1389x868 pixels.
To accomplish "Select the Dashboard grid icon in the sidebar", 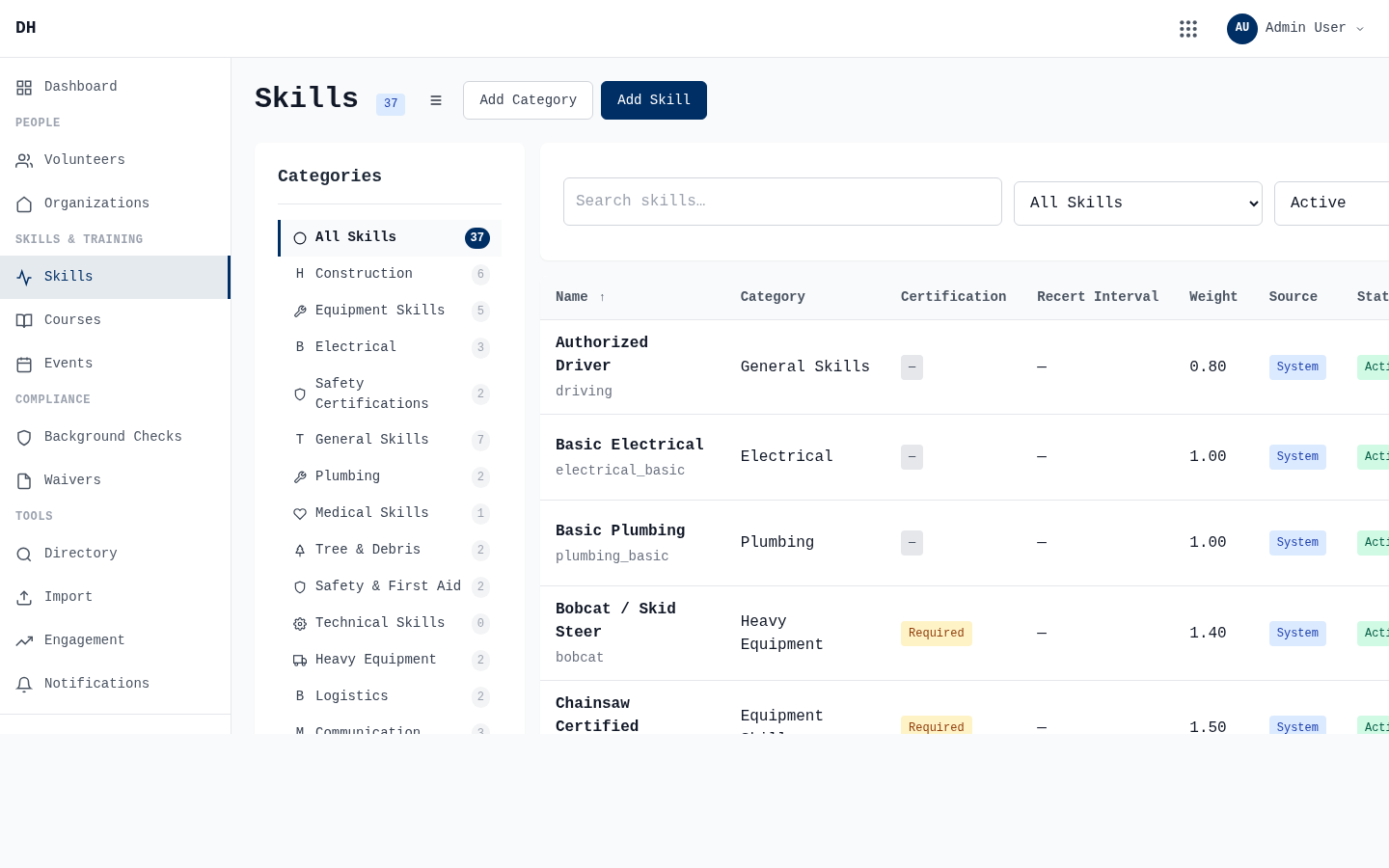I will 25,87.
